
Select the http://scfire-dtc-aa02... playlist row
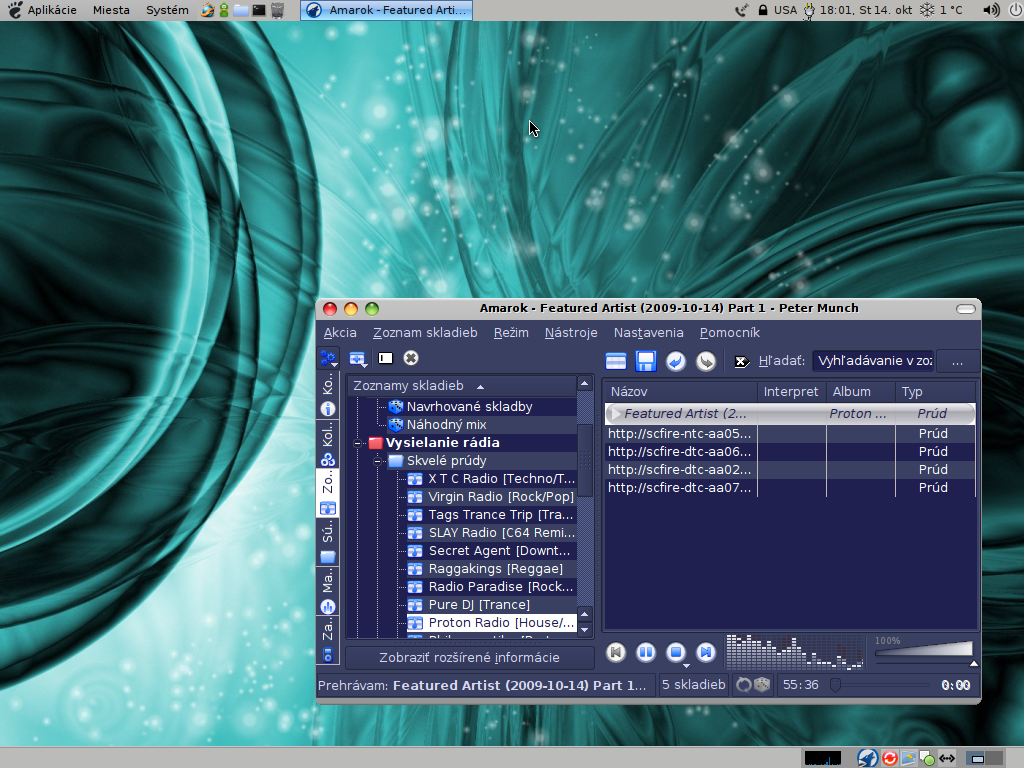point(790,470)
